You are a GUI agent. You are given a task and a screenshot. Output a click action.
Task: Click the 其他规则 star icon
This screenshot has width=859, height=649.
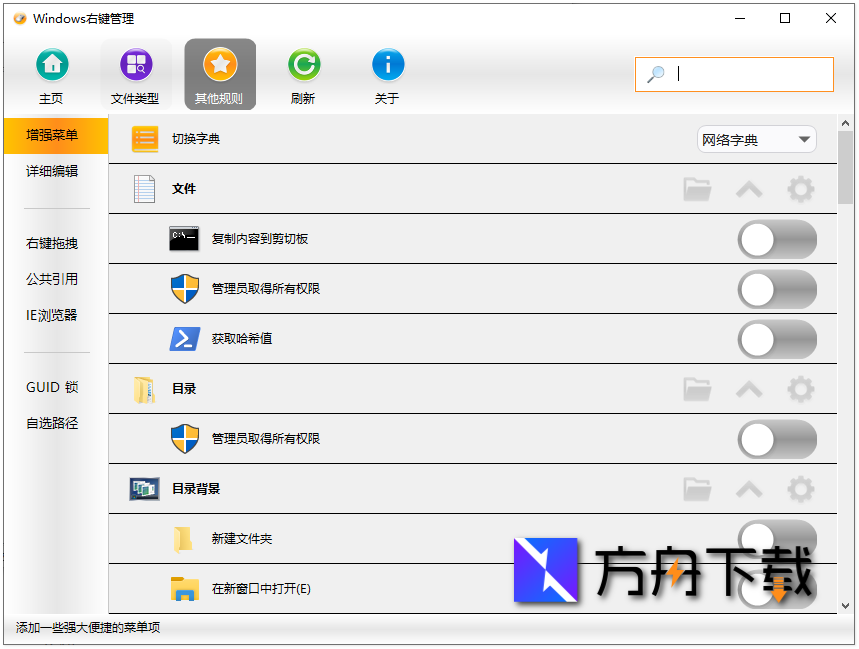220,71
